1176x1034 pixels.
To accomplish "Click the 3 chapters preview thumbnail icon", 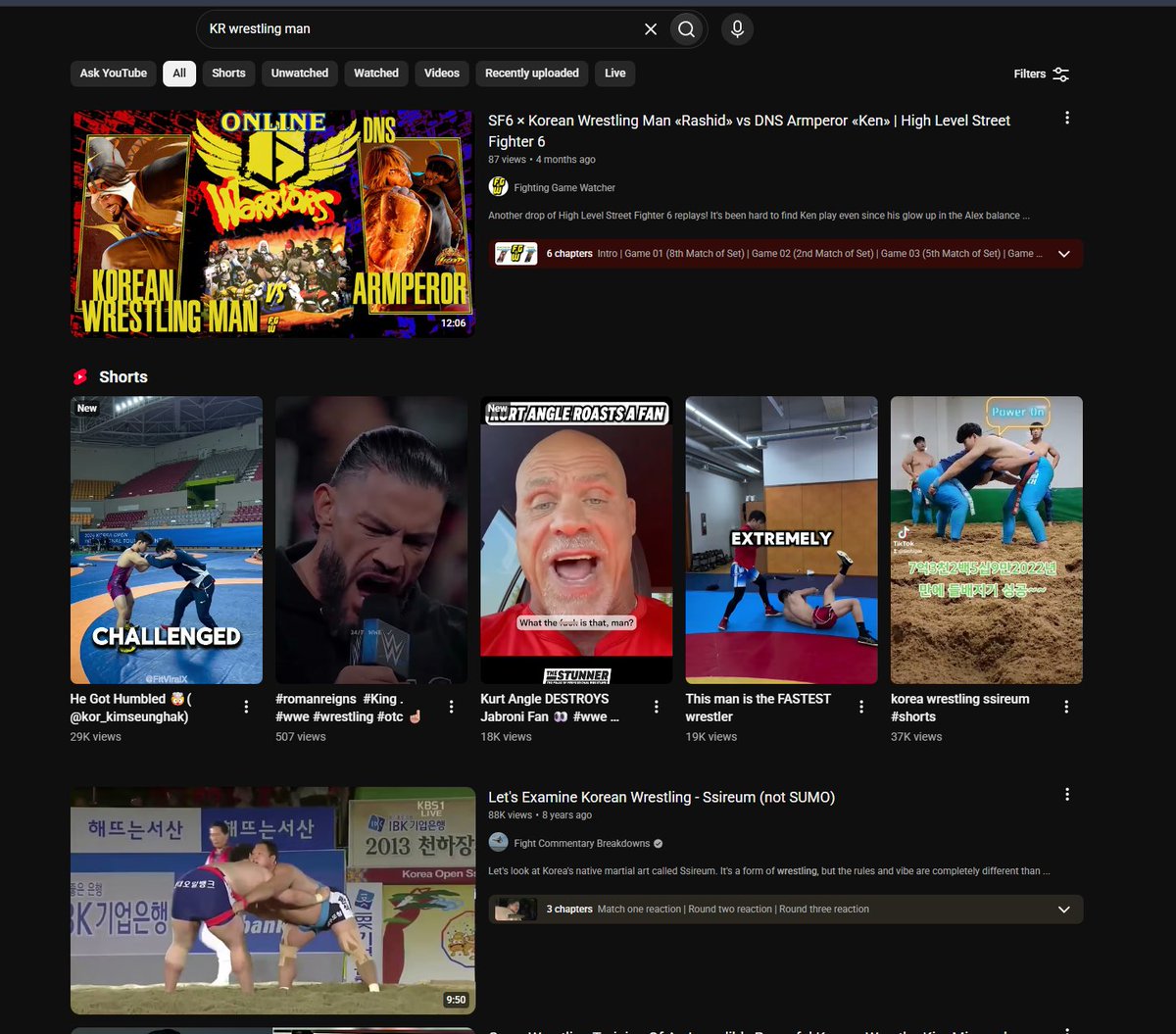I will click(x=515, y=909).
